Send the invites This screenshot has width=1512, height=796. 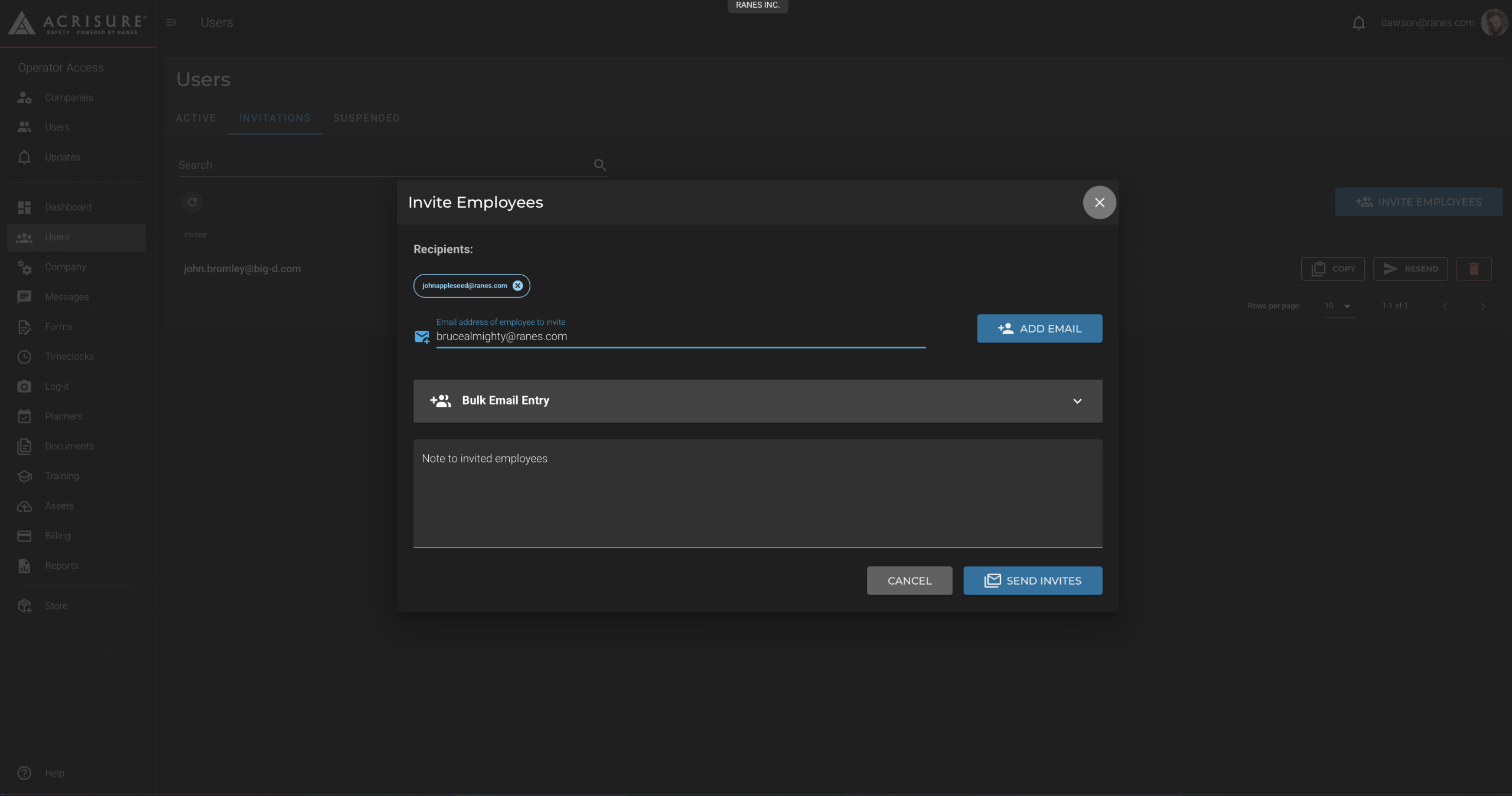tap(1032, 580)
